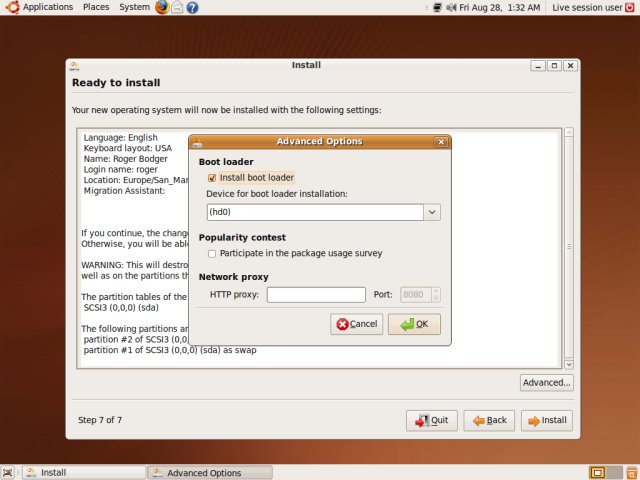Close the Install window
This screenshot has height=480, width=640.
coord(571,65)
